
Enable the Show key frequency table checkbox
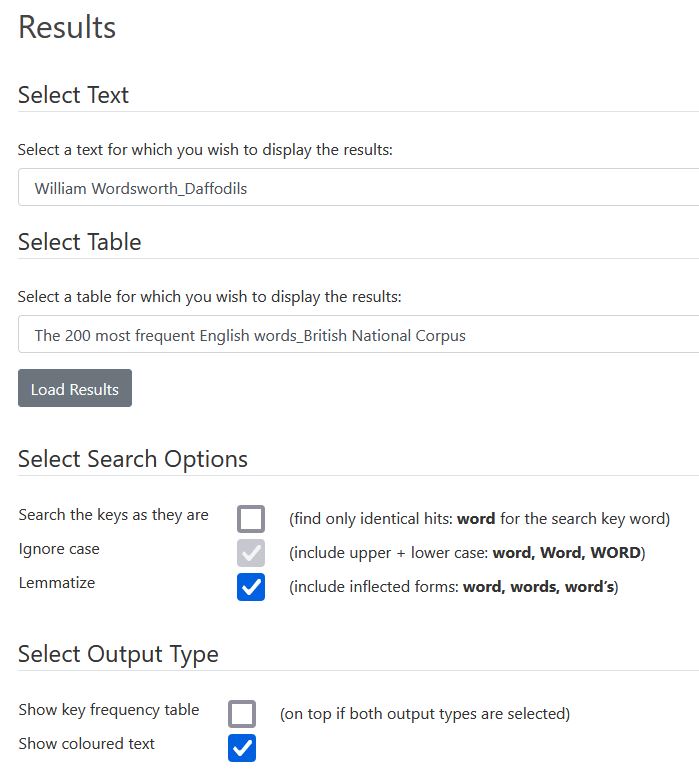[242, 714]
